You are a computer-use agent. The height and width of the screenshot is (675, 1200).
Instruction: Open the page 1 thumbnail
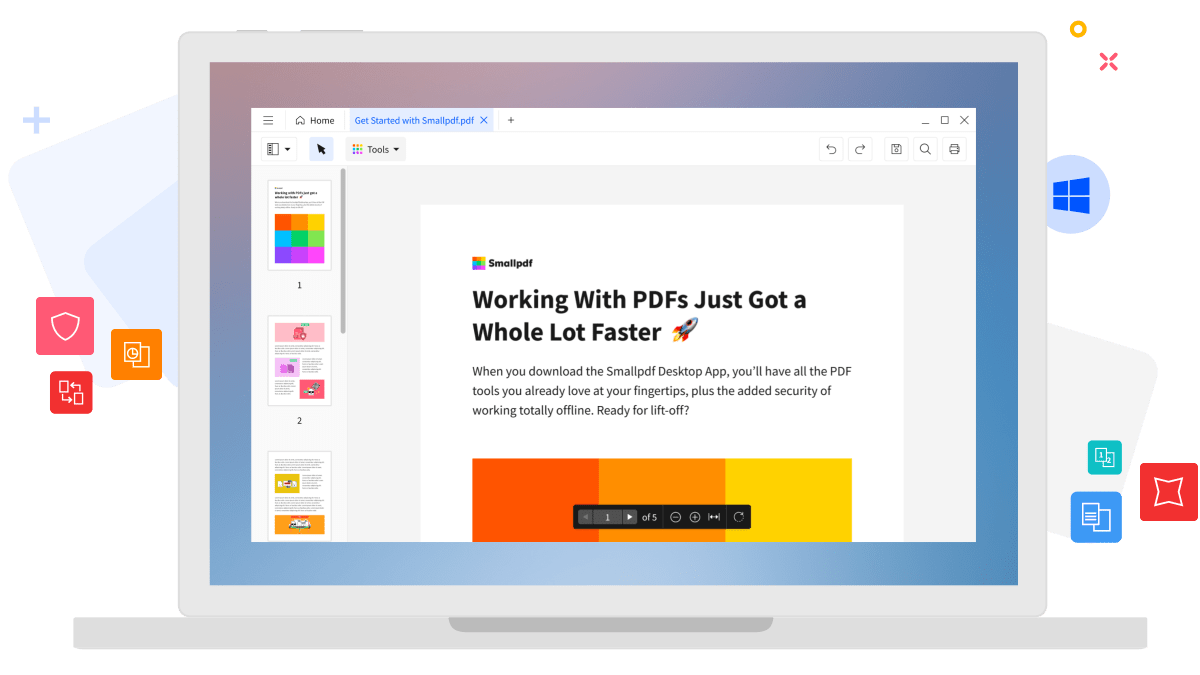(x=299, y=225)
